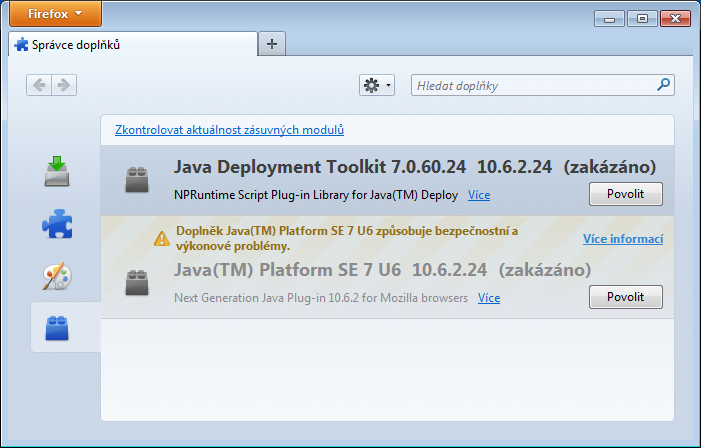
Task: Open the Appearance palette category
Action: coord(57,276)
